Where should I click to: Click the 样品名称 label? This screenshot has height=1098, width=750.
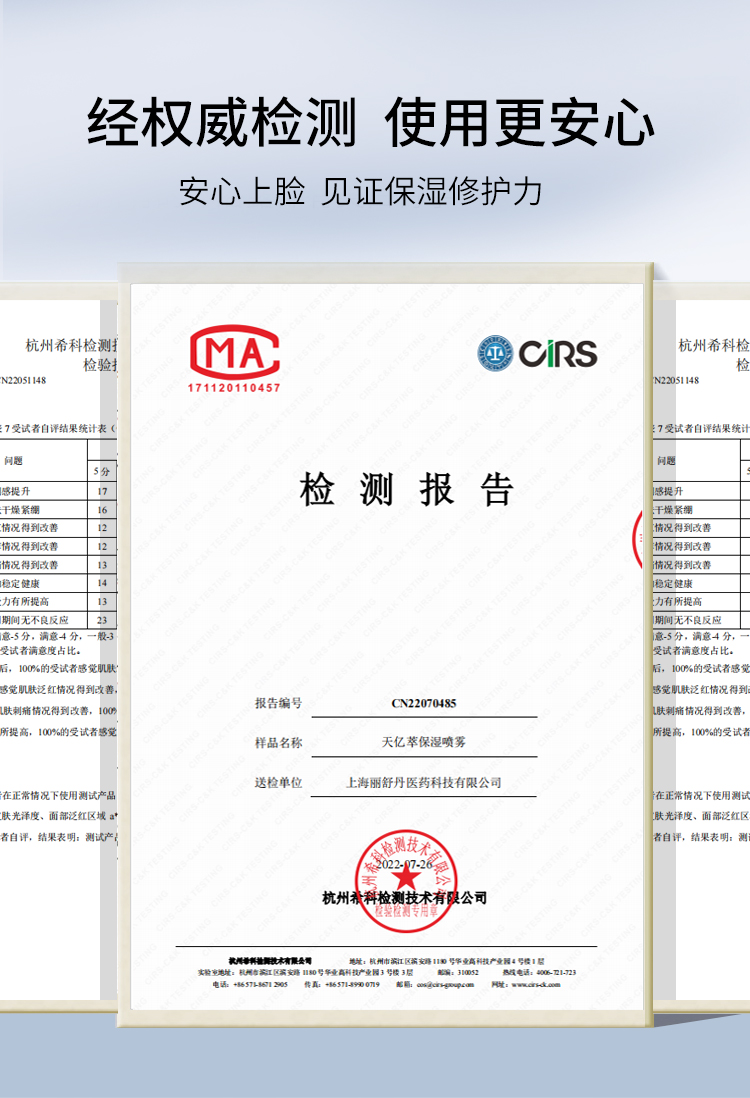click(x=278, y=742)
